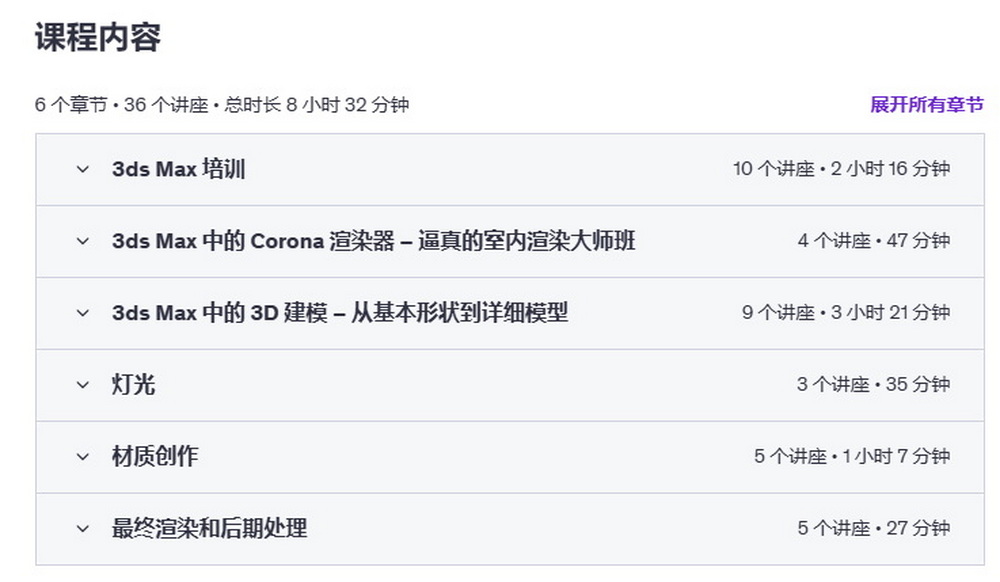This screenshot has height=582, width=1000.
Task: Select the 3D 建模 – 从基本形状到详细模型 title
Action: [340, 313]
